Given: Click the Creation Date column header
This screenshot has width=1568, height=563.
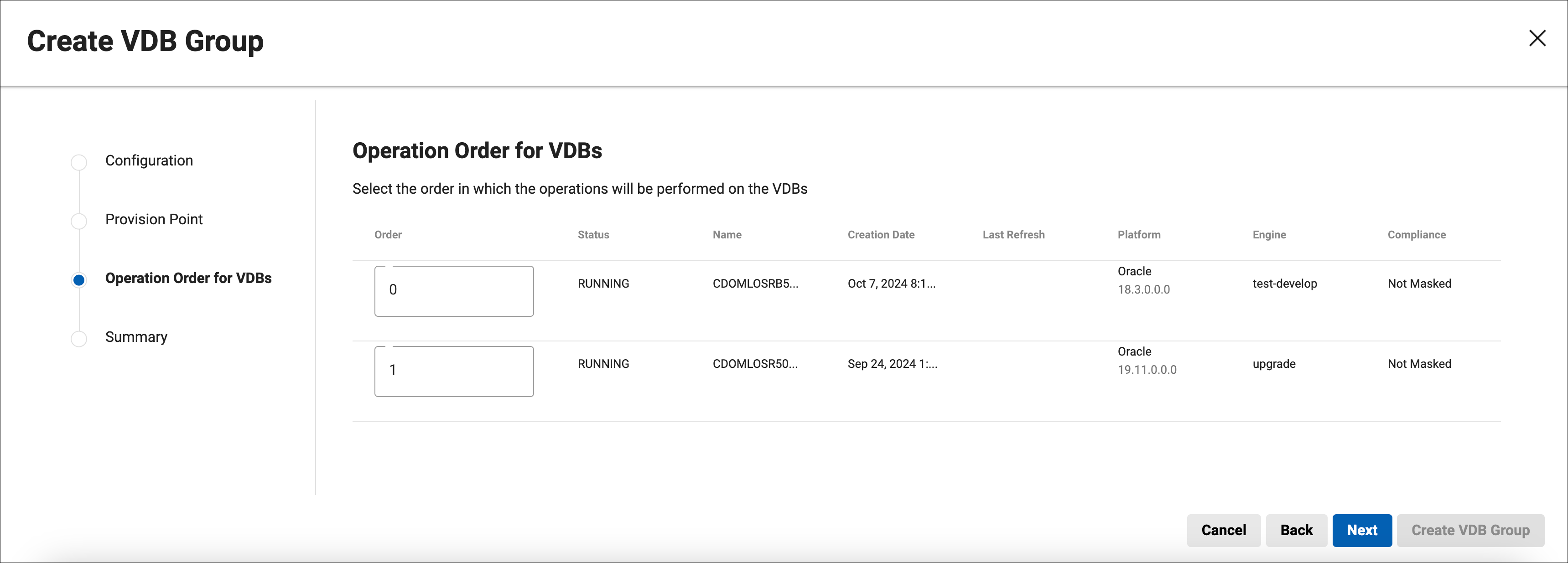Looking at the screenshot, I should tap(881, 235).
